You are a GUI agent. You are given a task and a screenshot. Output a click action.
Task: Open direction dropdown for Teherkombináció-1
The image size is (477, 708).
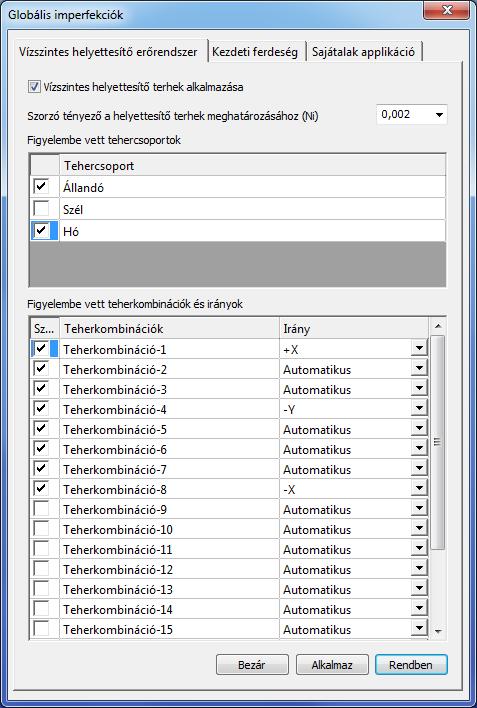point(420,349)
